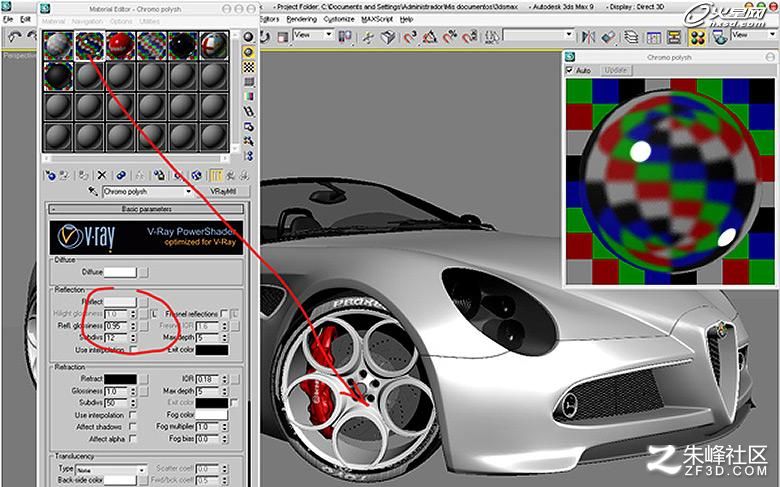Open MAXScript menu
This screenshot has height=487, width=780.
377,19
